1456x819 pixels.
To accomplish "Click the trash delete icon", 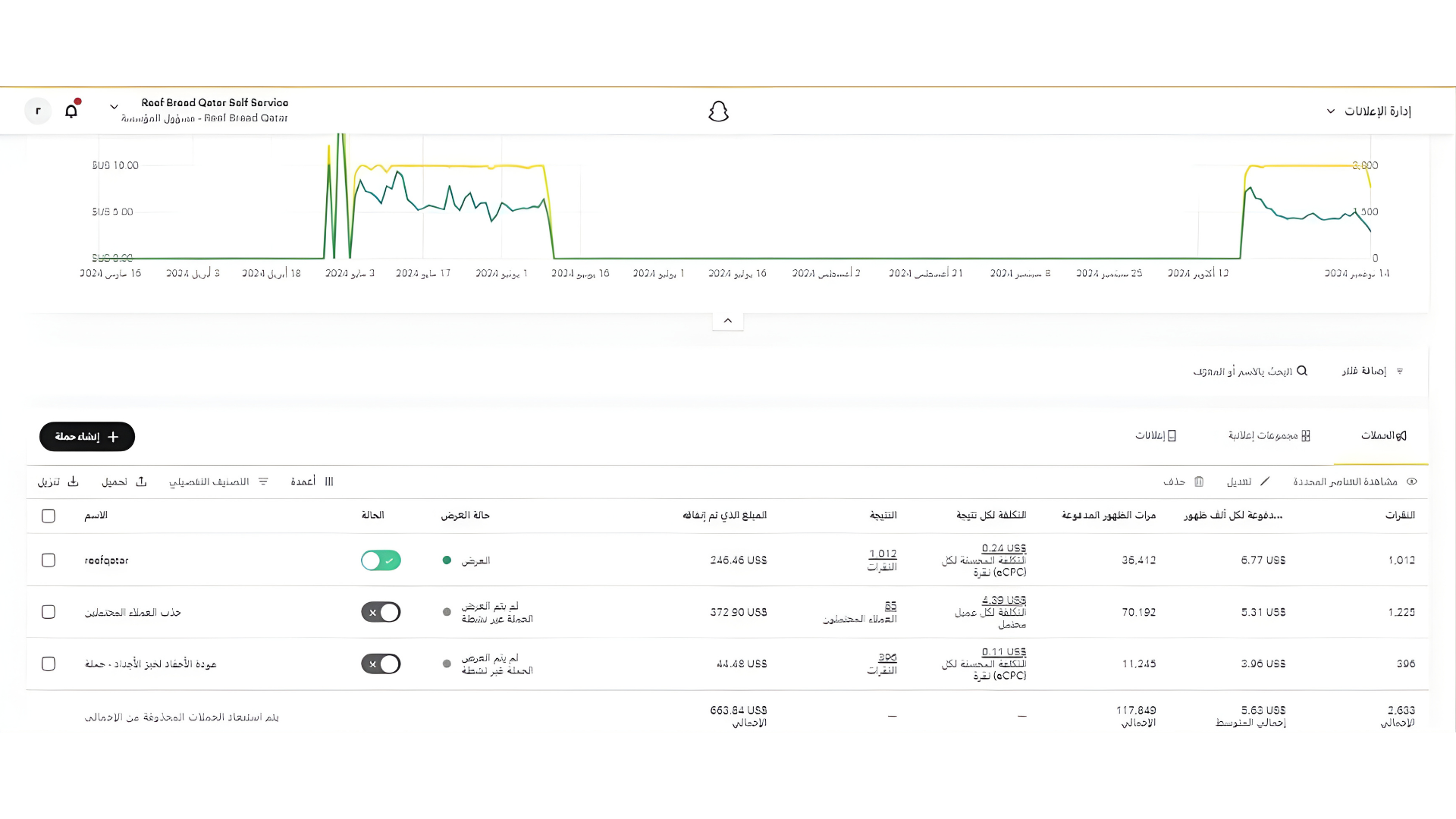I will 1199,482.
